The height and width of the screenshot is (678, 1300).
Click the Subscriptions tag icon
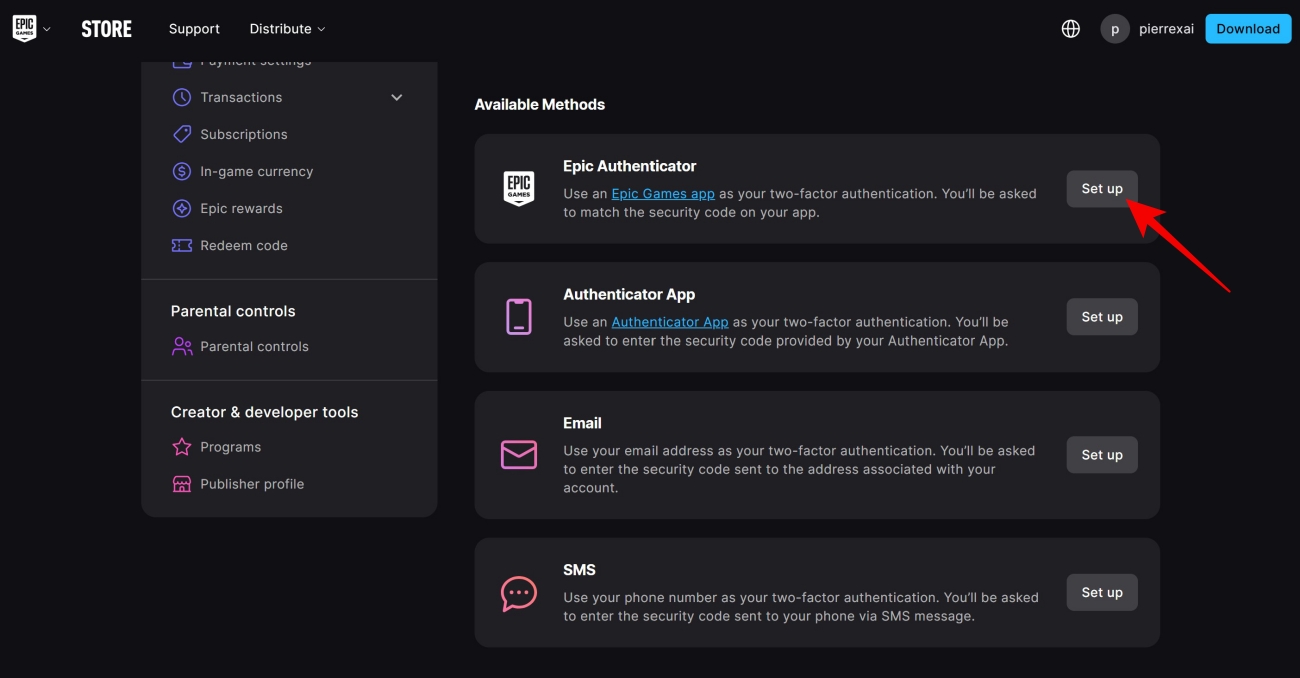click(181, 134)
